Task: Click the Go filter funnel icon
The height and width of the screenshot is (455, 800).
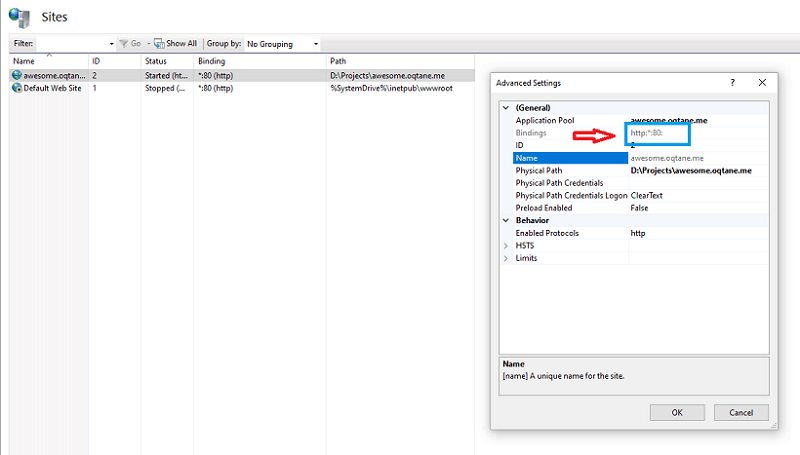Action: pyautogui.click(x=123, y=44)
